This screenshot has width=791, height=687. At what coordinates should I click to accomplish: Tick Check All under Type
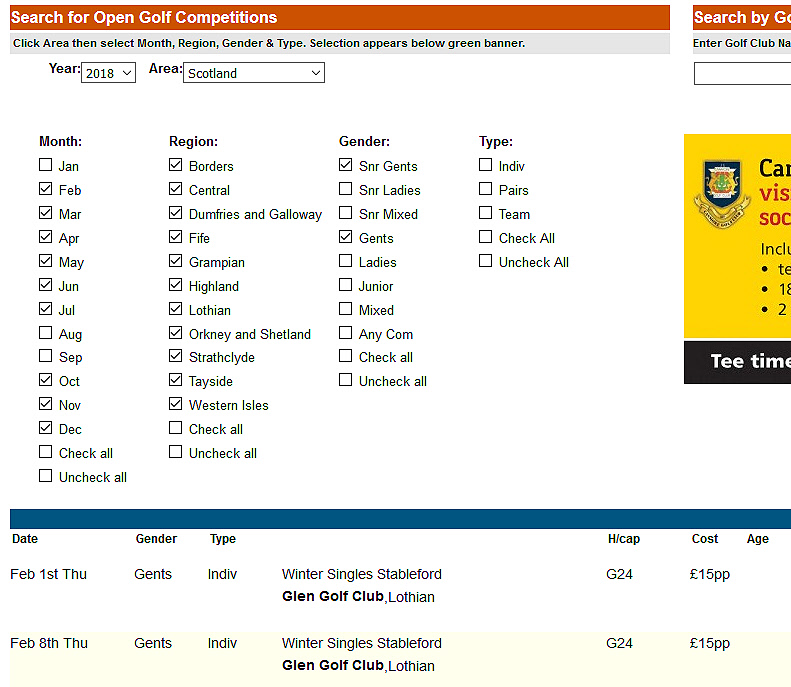[486, 237]
